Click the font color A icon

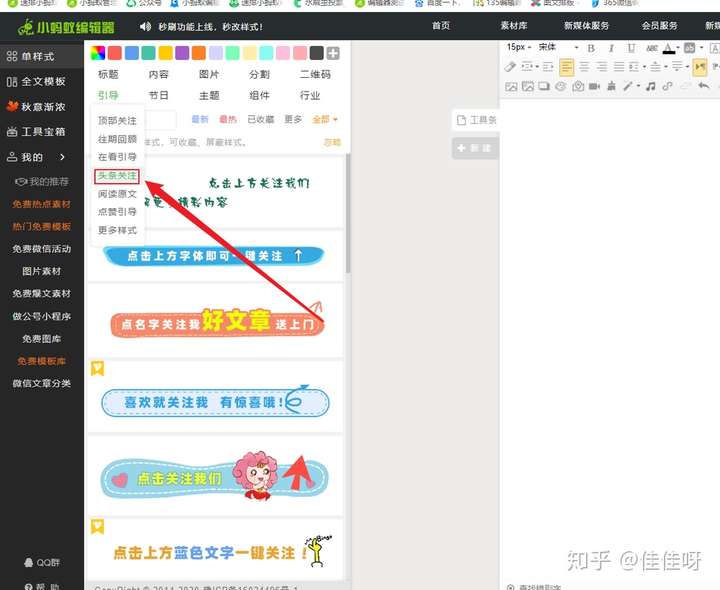click(x=669, y=48)
